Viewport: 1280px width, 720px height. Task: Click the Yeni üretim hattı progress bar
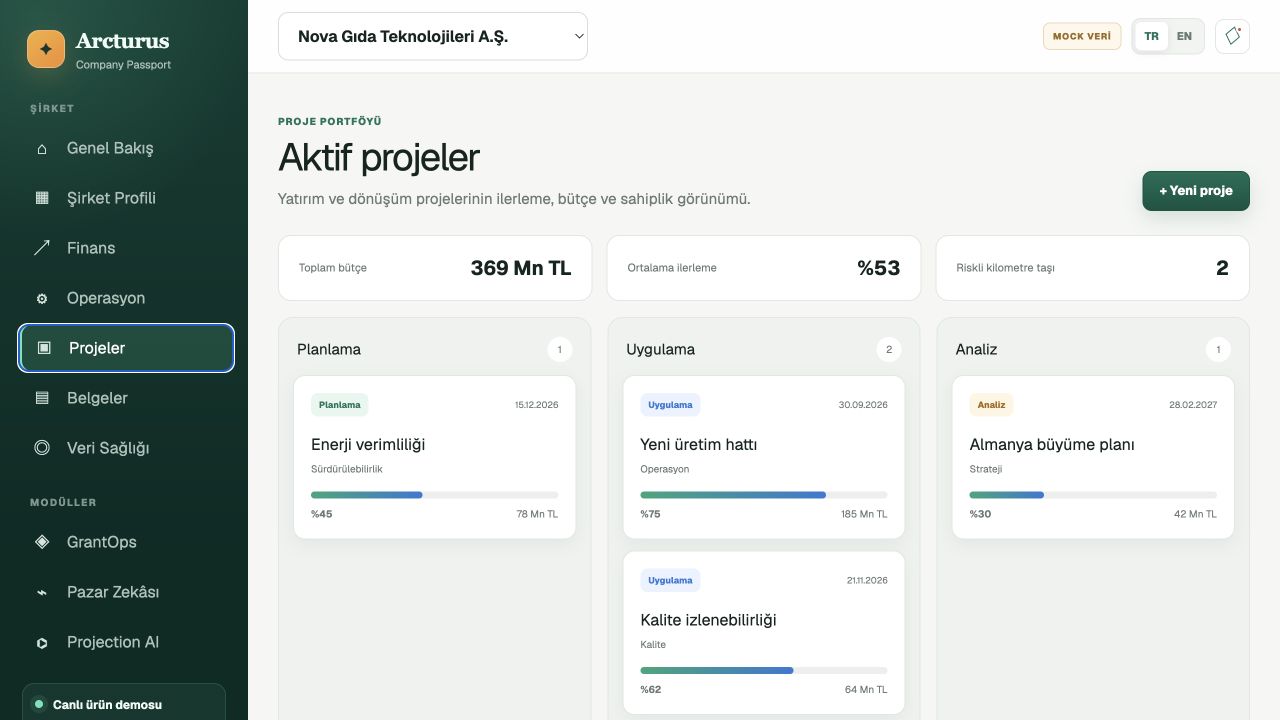(x=764, y=495)
